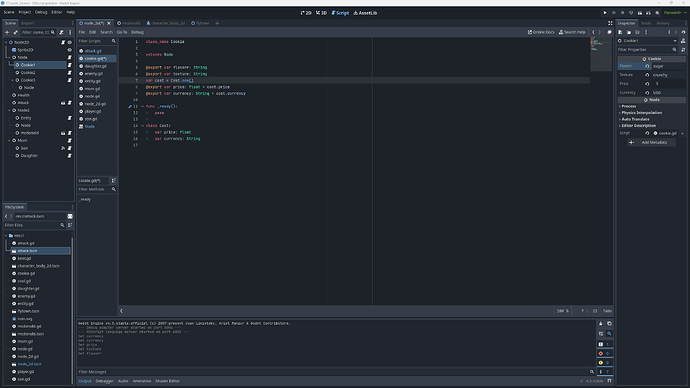Revert the Price property value
690x388 pixels.
tap(647, 84)
